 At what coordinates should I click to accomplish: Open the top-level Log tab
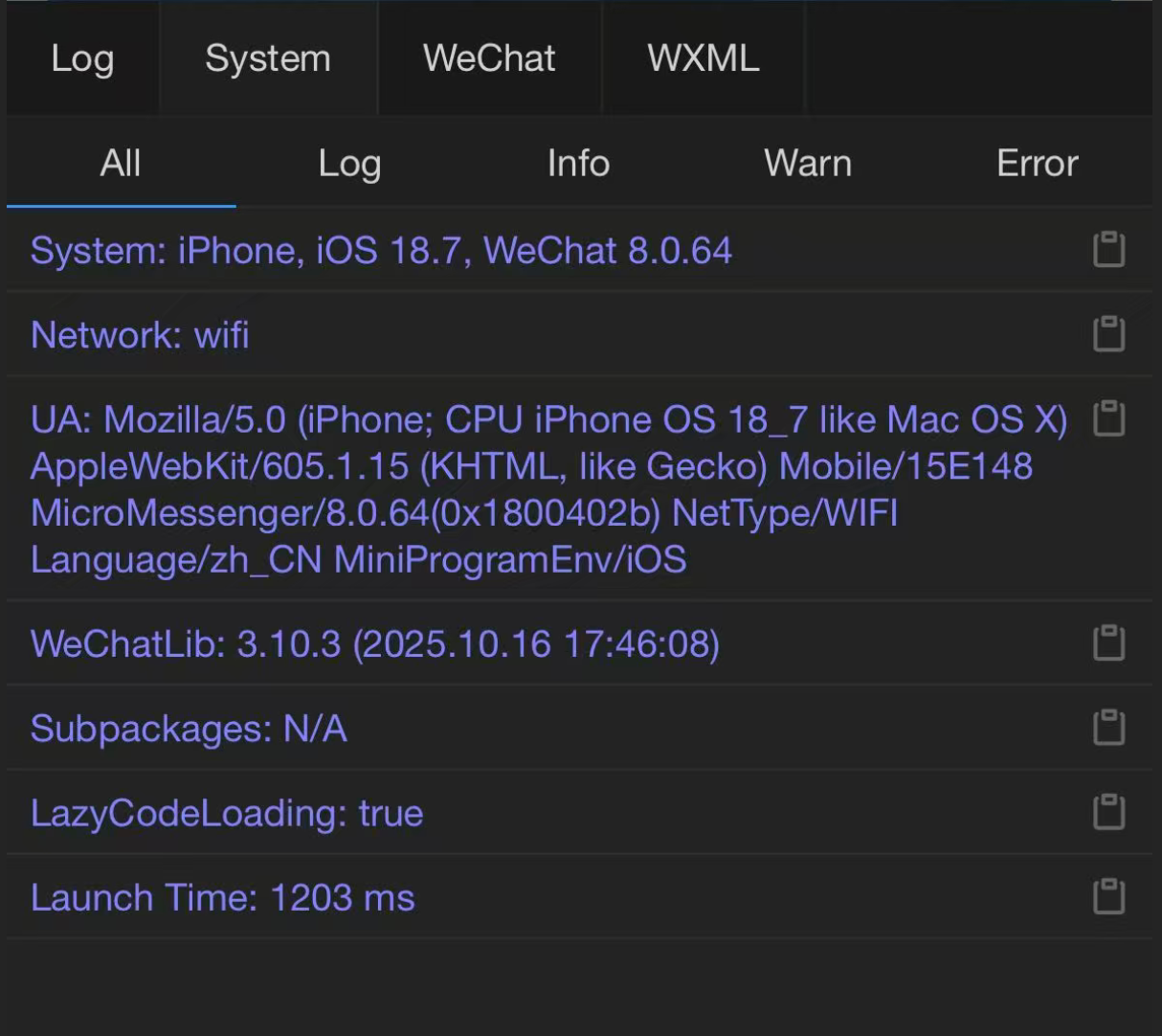[82, 58]
